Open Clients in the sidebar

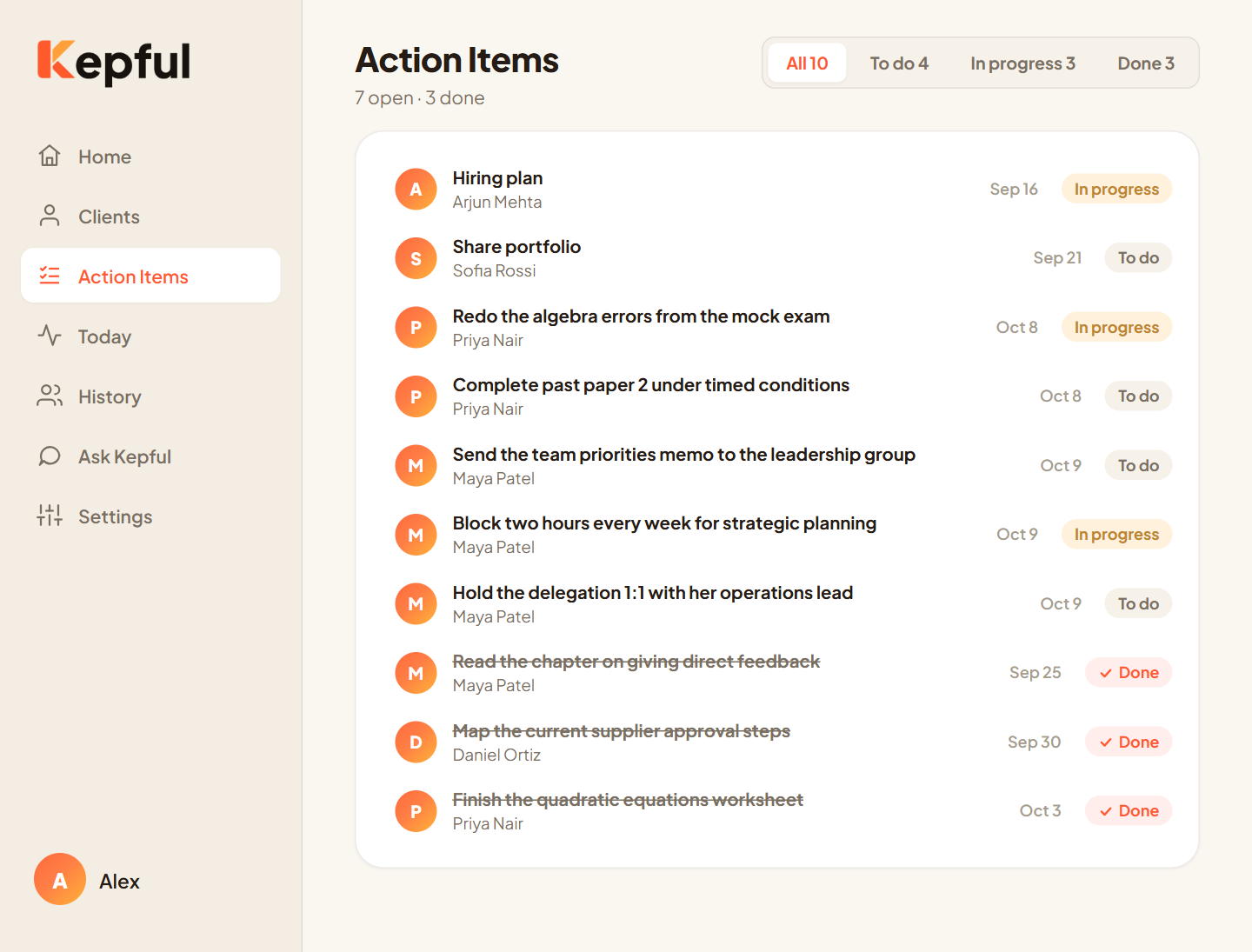(150, 216)
